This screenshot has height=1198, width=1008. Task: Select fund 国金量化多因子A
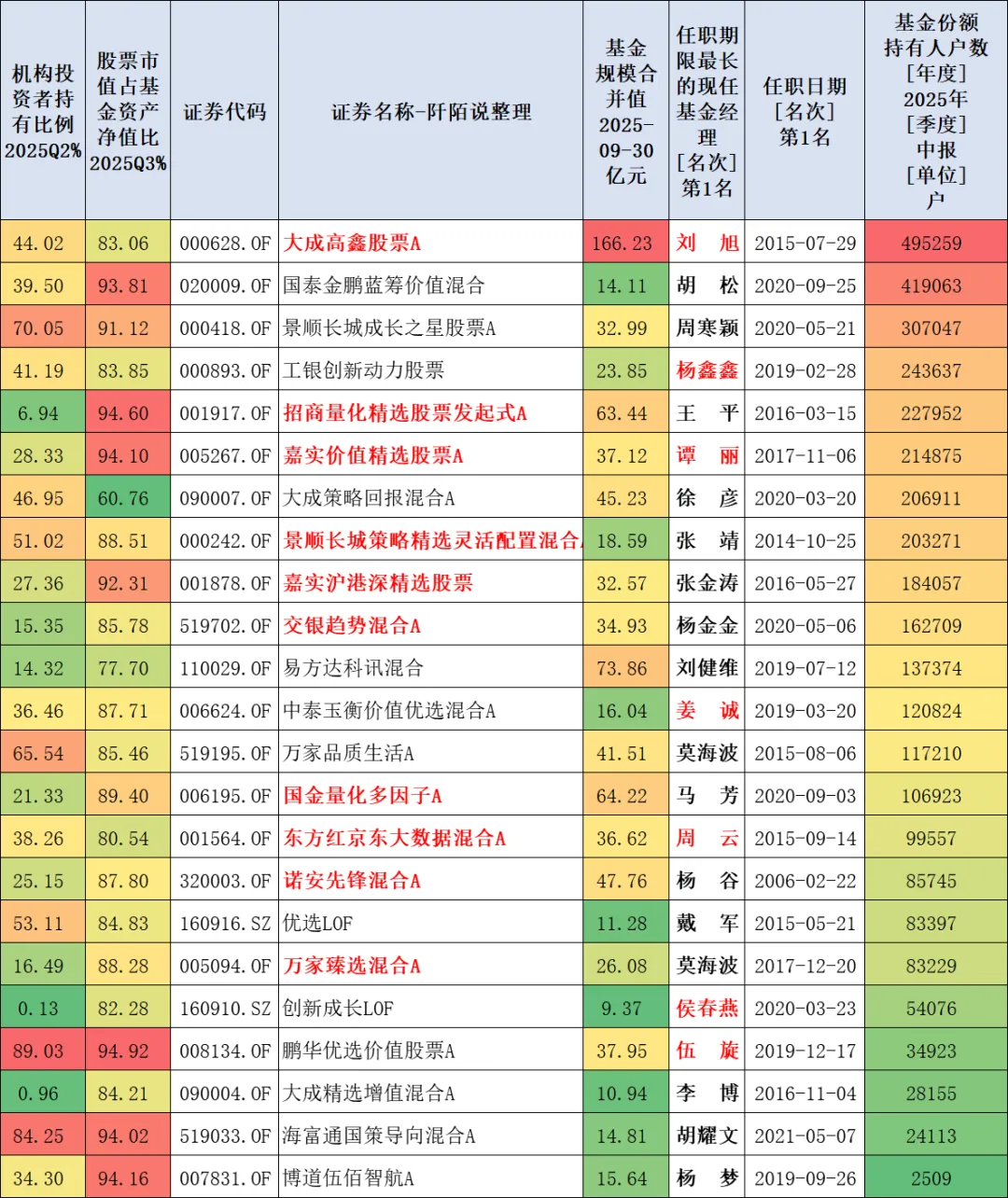[363, 796]
